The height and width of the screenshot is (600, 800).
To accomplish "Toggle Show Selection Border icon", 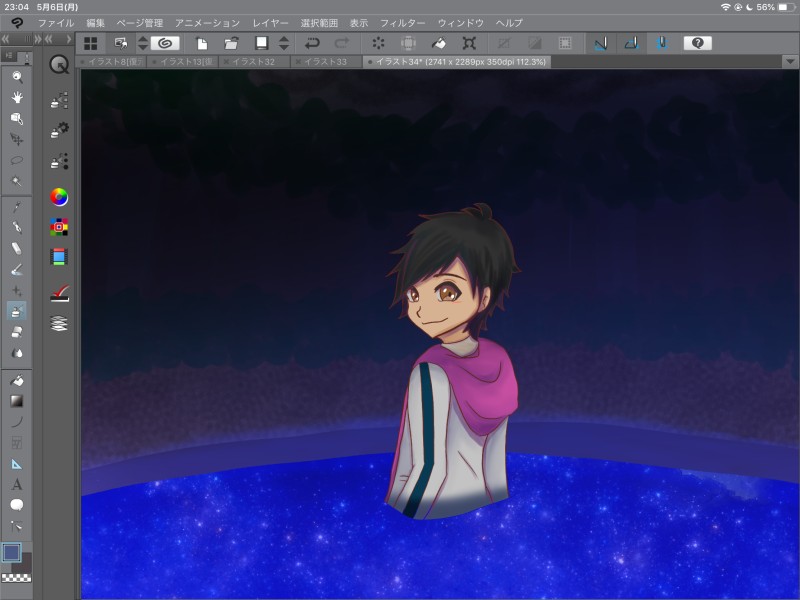I will click(x=565, y=43).
